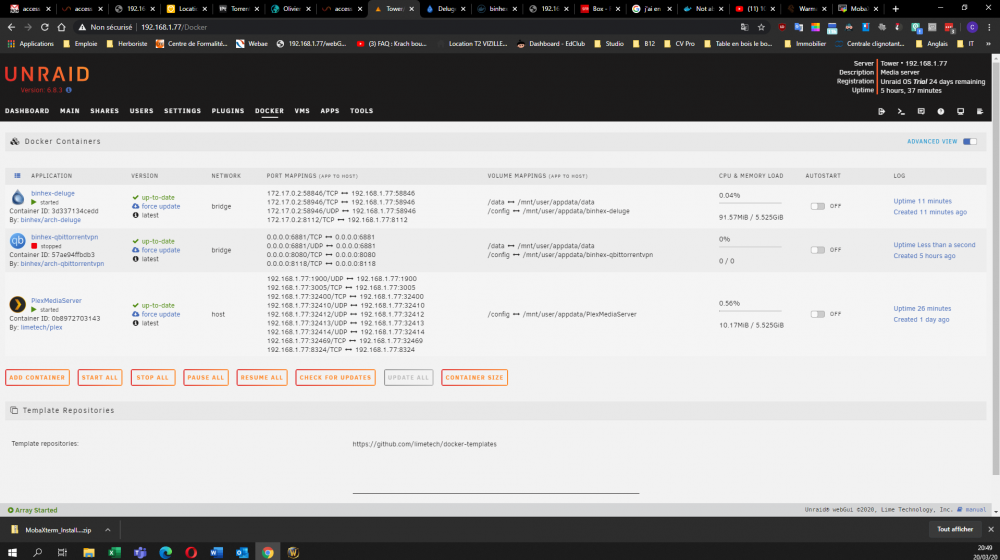This screenshot has width=1000, height=560.
Task: Open the Chrome three-dot menu
Action: 989,27
